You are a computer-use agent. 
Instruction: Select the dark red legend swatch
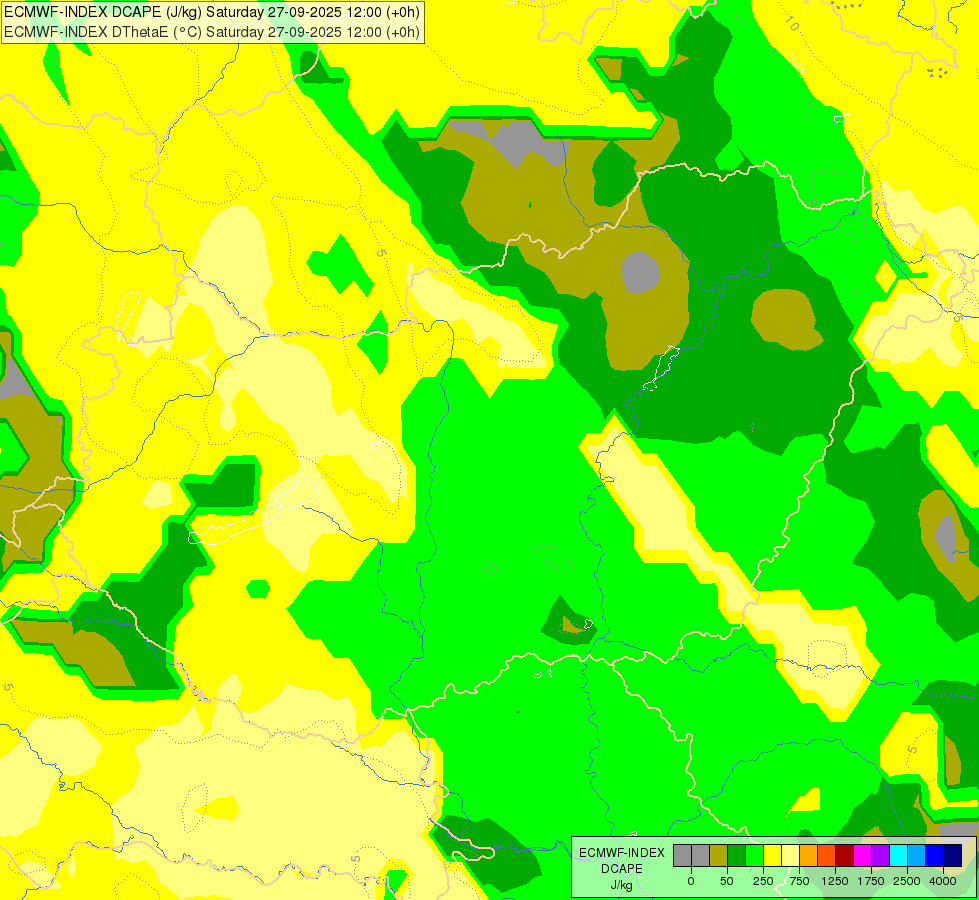click(845, 856)
